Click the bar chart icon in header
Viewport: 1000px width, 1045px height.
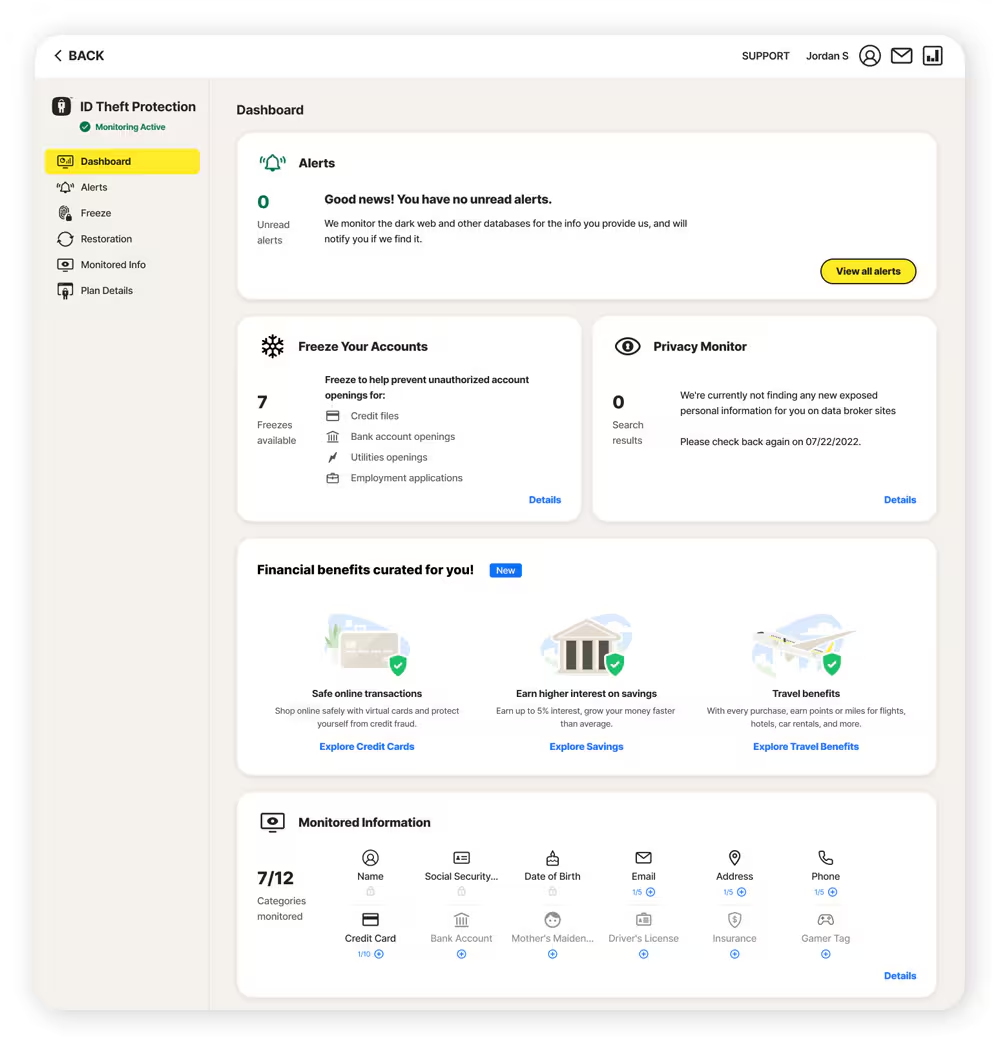(932, 56)
